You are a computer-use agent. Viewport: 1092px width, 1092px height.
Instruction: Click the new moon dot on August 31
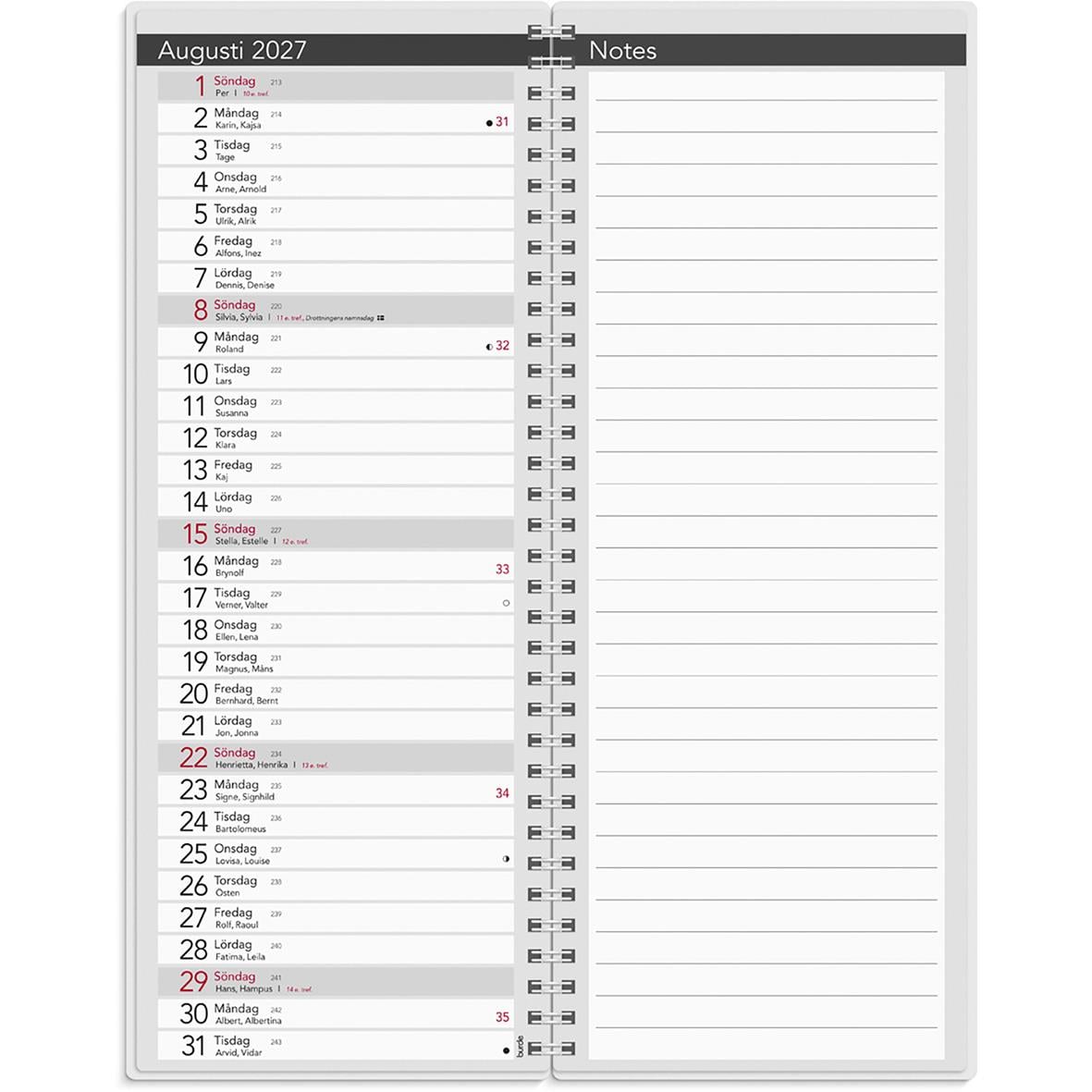click(x=507, y=1051)
